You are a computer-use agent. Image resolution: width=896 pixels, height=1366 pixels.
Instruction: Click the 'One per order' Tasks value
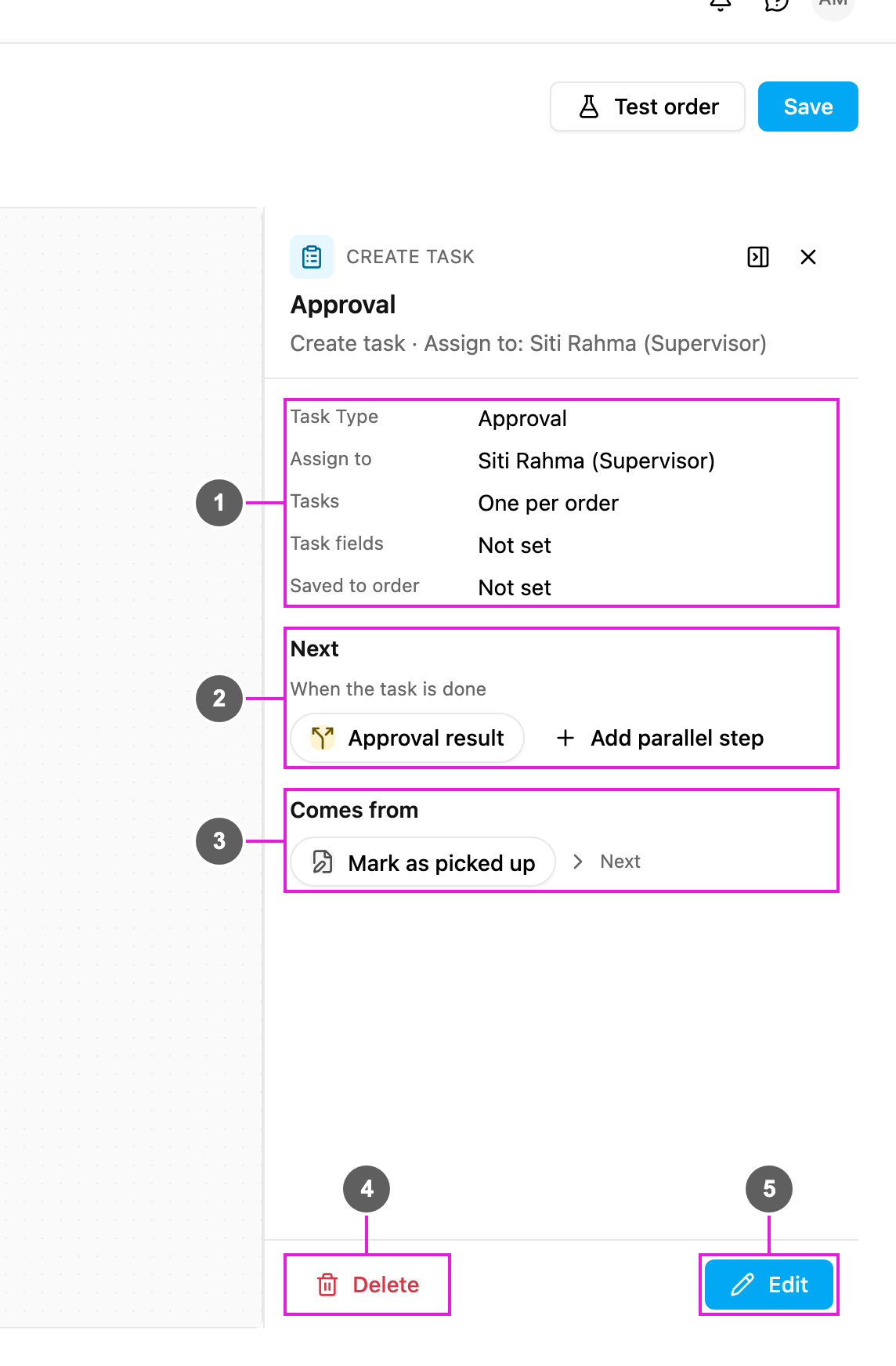click(x=548, y=503)
